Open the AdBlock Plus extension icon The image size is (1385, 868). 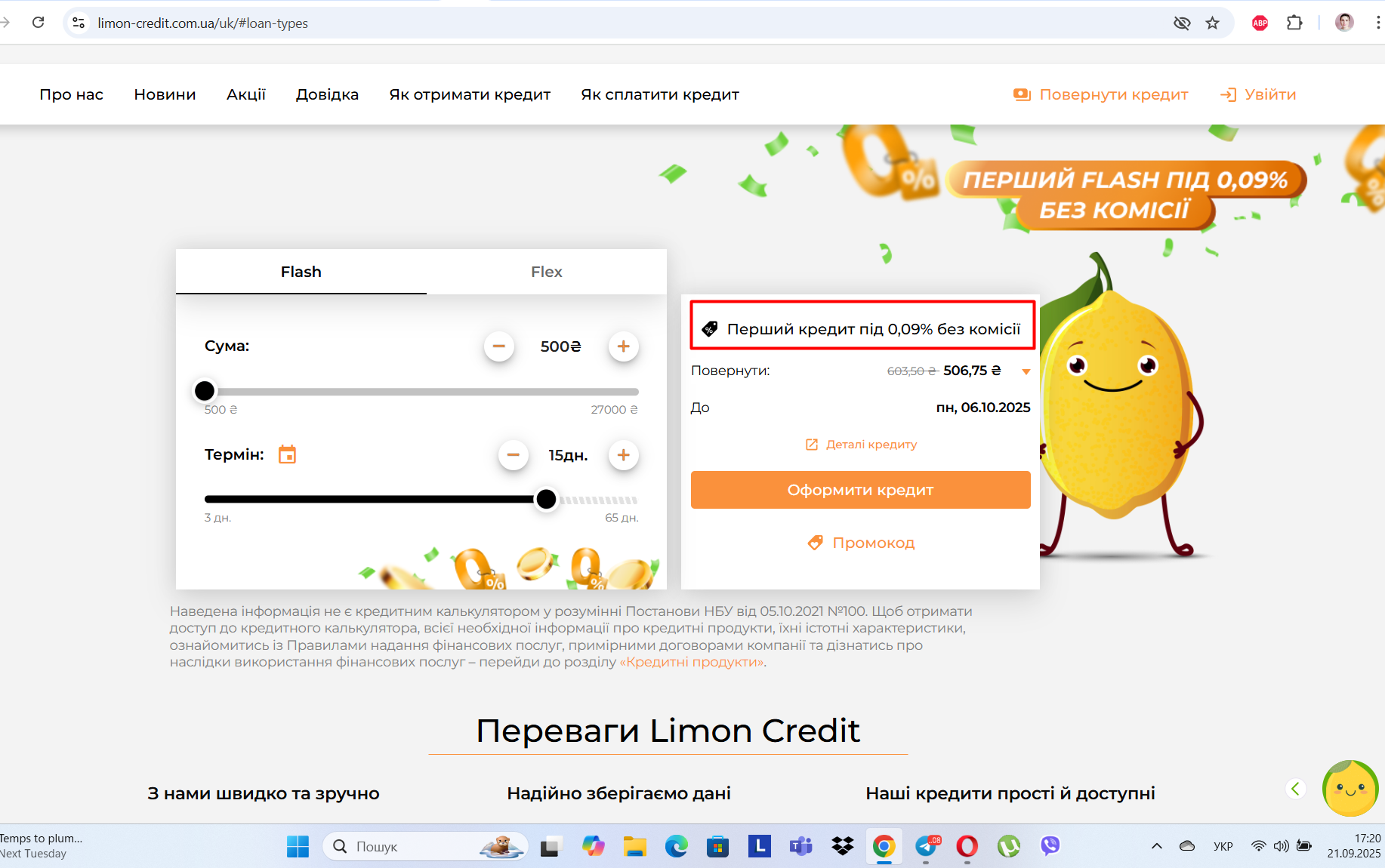point(1260,23)
